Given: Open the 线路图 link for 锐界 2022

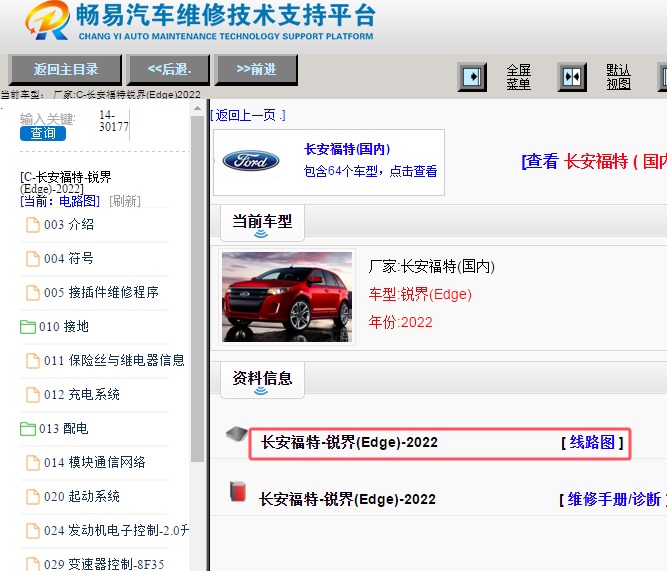Looking at the screenshot, I should click(593, 443).
